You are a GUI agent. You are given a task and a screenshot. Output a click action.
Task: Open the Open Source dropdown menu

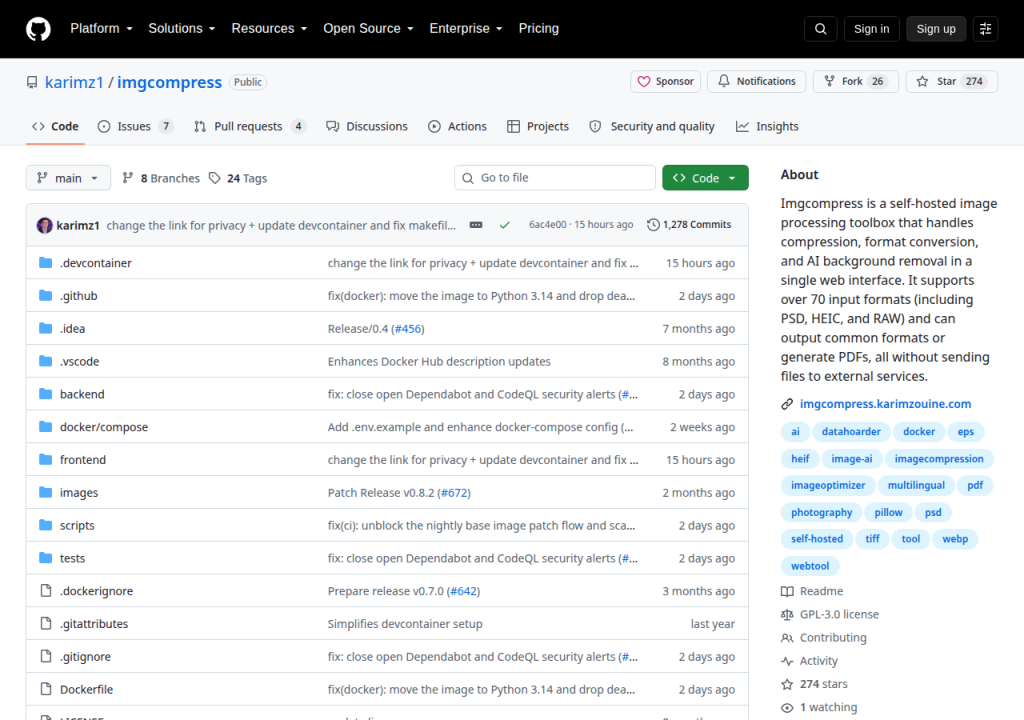coord(368,29)
